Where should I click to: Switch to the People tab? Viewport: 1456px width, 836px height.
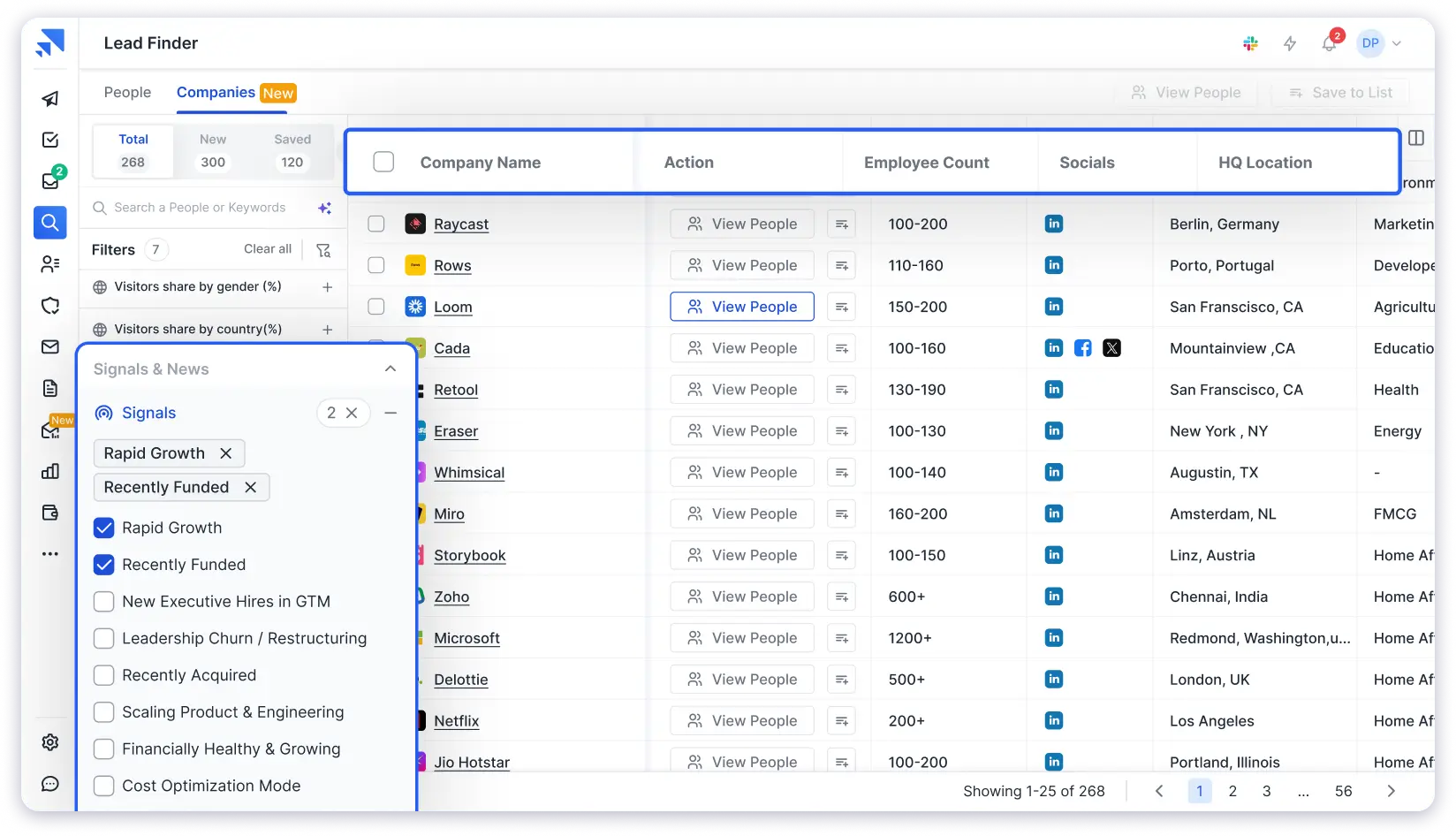127,92
